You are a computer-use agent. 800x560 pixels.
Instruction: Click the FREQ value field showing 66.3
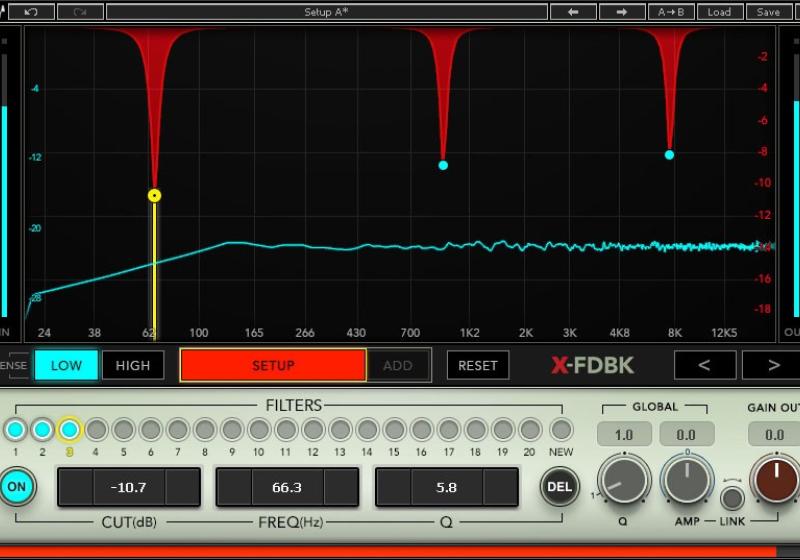[287, 487]
